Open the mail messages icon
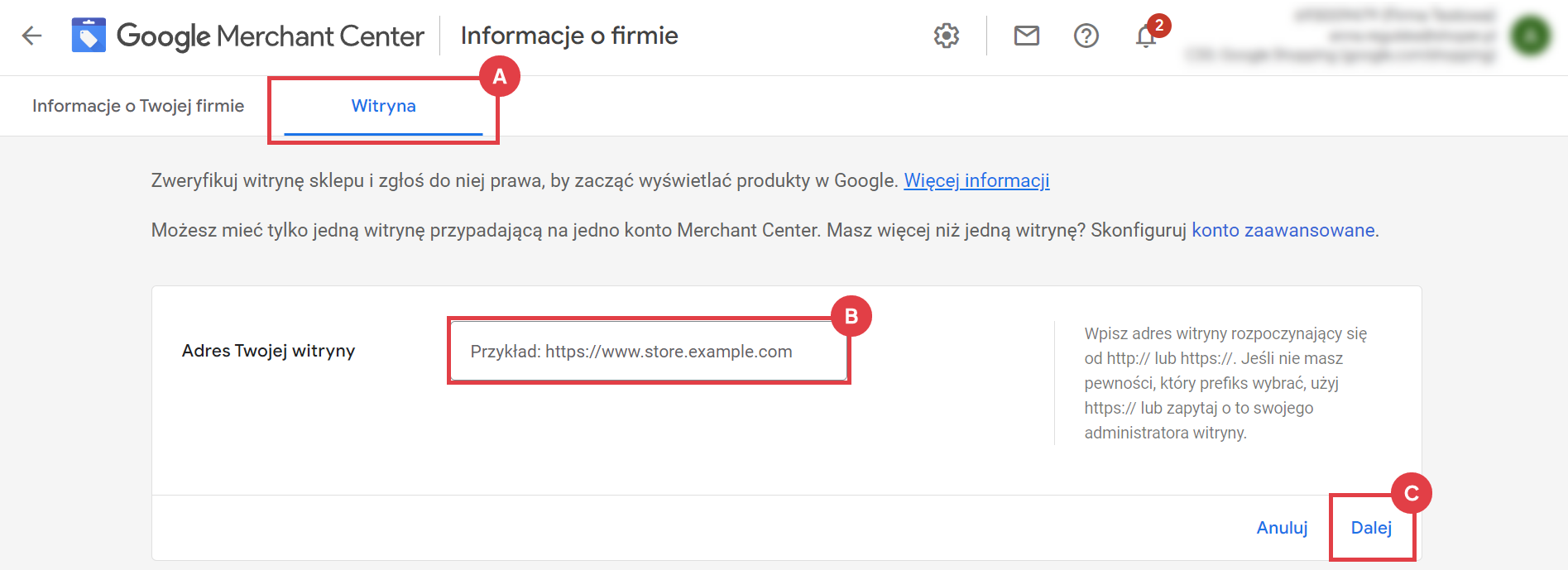Viewport: 1568px width, 570px height. coord(1027,36)
